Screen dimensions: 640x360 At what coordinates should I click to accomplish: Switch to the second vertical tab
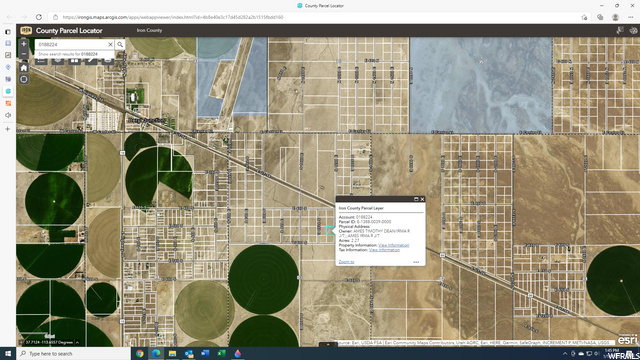click(8, 43)
